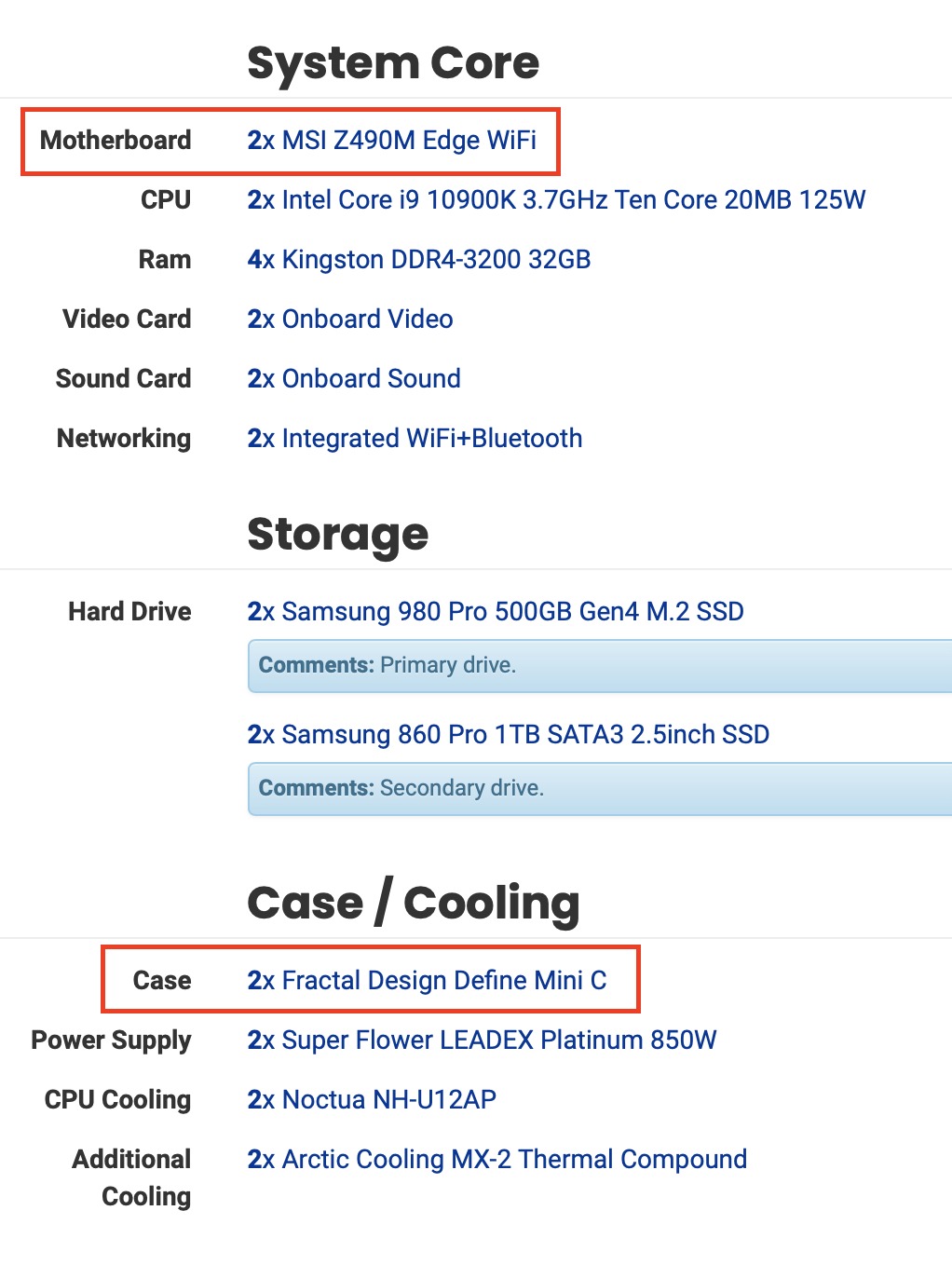Click the Motherboard row label

tap(116, 141)
